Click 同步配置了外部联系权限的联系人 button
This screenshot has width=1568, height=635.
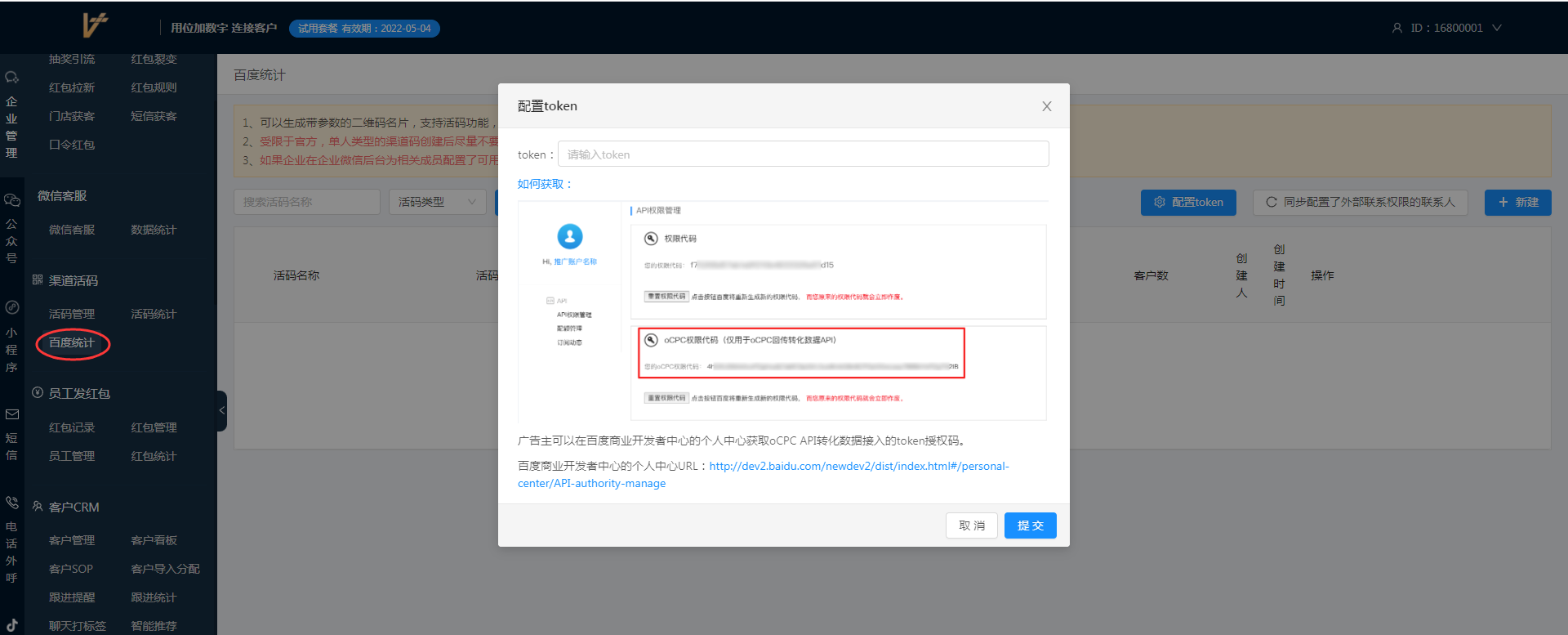pyautogui.click(x=1360, y=202)
